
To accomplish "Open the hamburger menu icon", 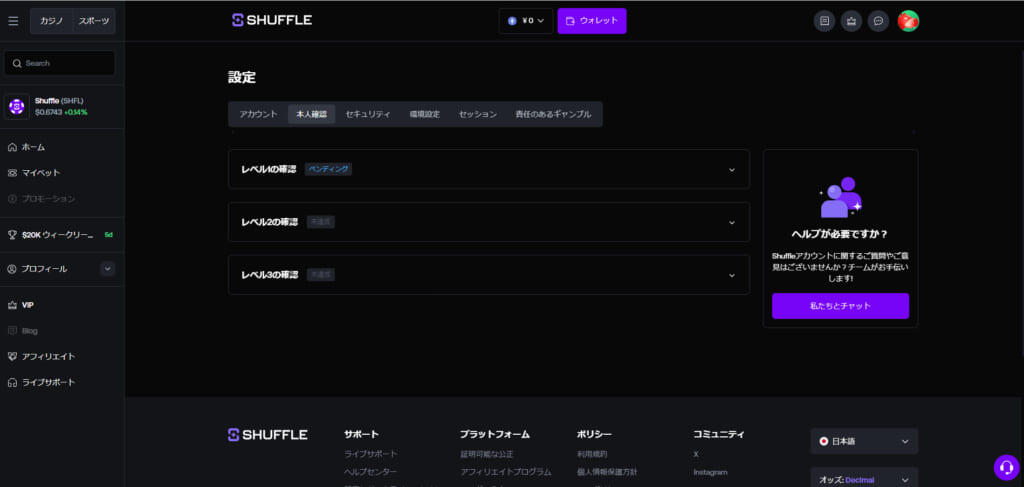I will 13,21.
